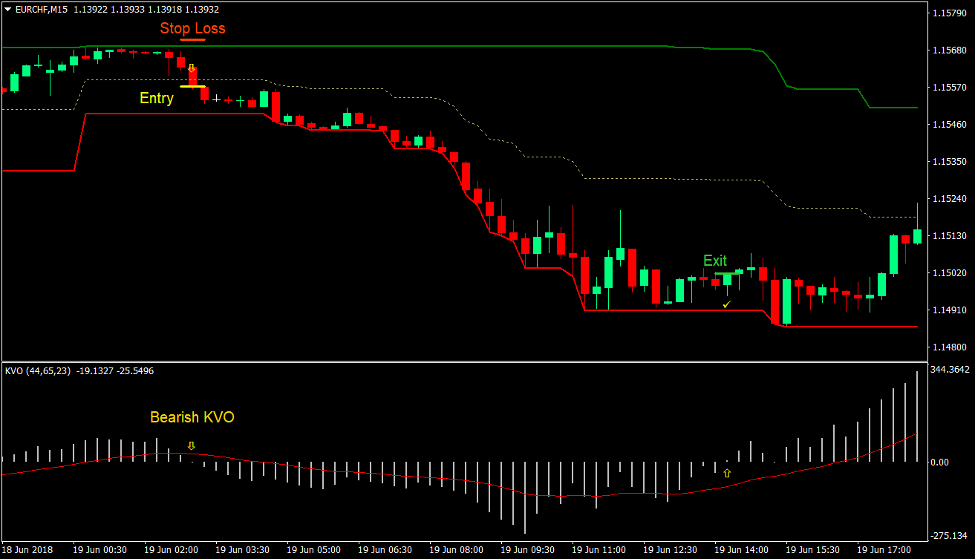Click the 19 Jun 05:00 time label
The height and width of the screenshot is (560, 977).
[313, 550]
